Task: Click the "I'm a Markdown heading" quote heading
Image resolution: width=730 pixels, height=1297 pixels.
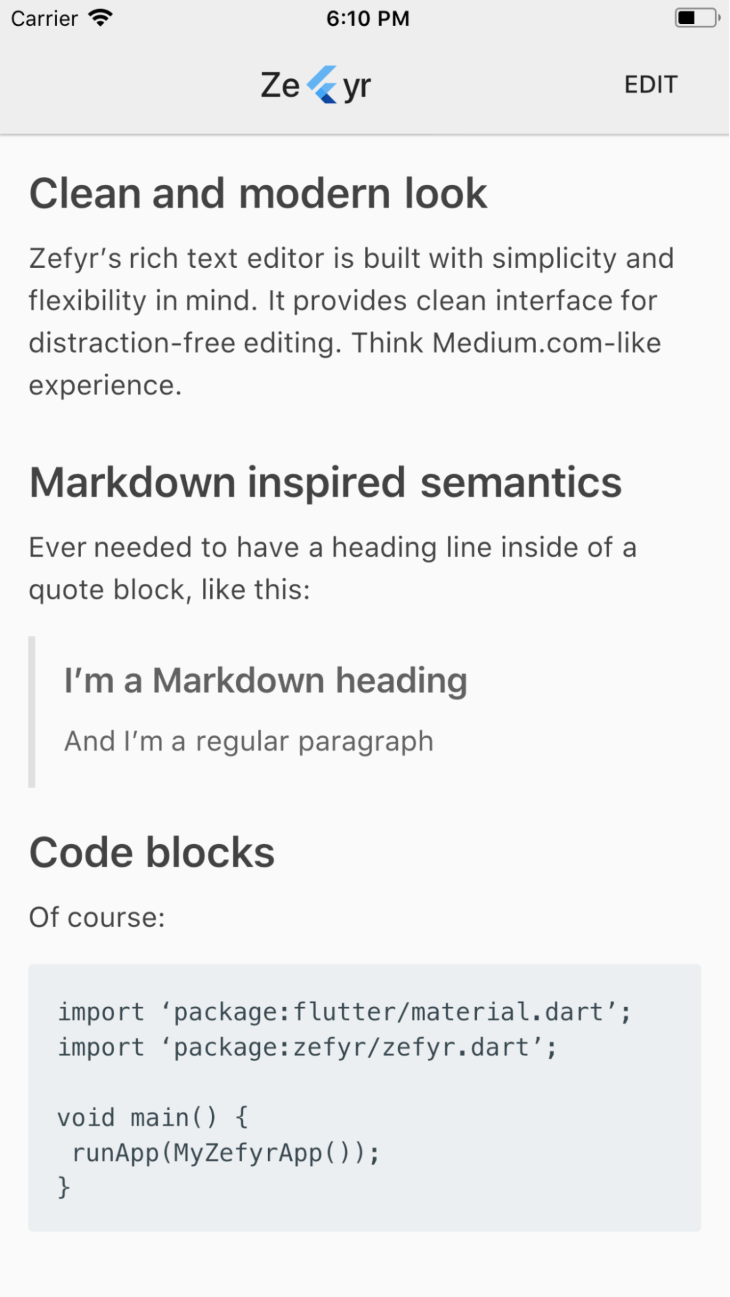Action: [265, 681]
